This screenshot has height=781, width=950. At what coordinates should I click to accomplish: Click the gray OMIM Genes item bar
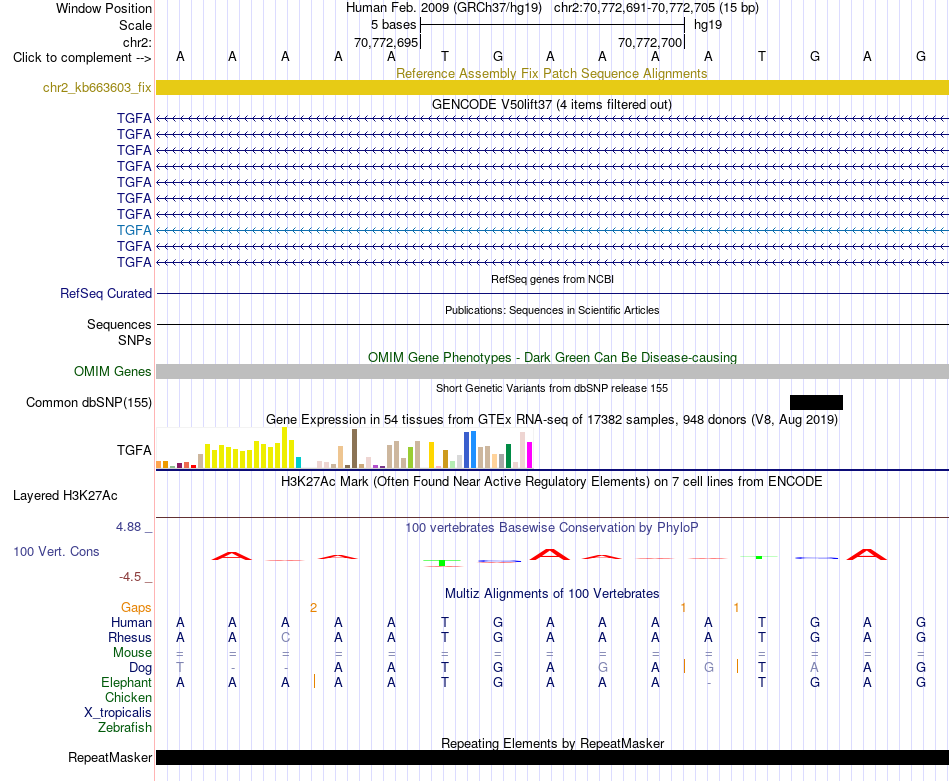pos(552,371)
